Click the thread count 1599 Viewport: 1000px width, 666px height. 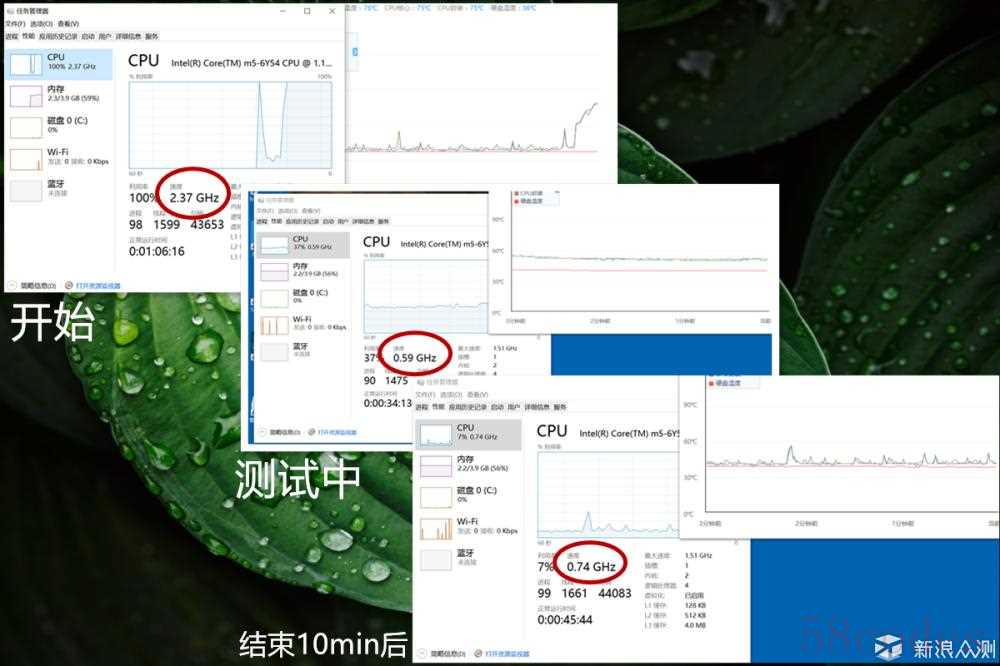[166, 225]
